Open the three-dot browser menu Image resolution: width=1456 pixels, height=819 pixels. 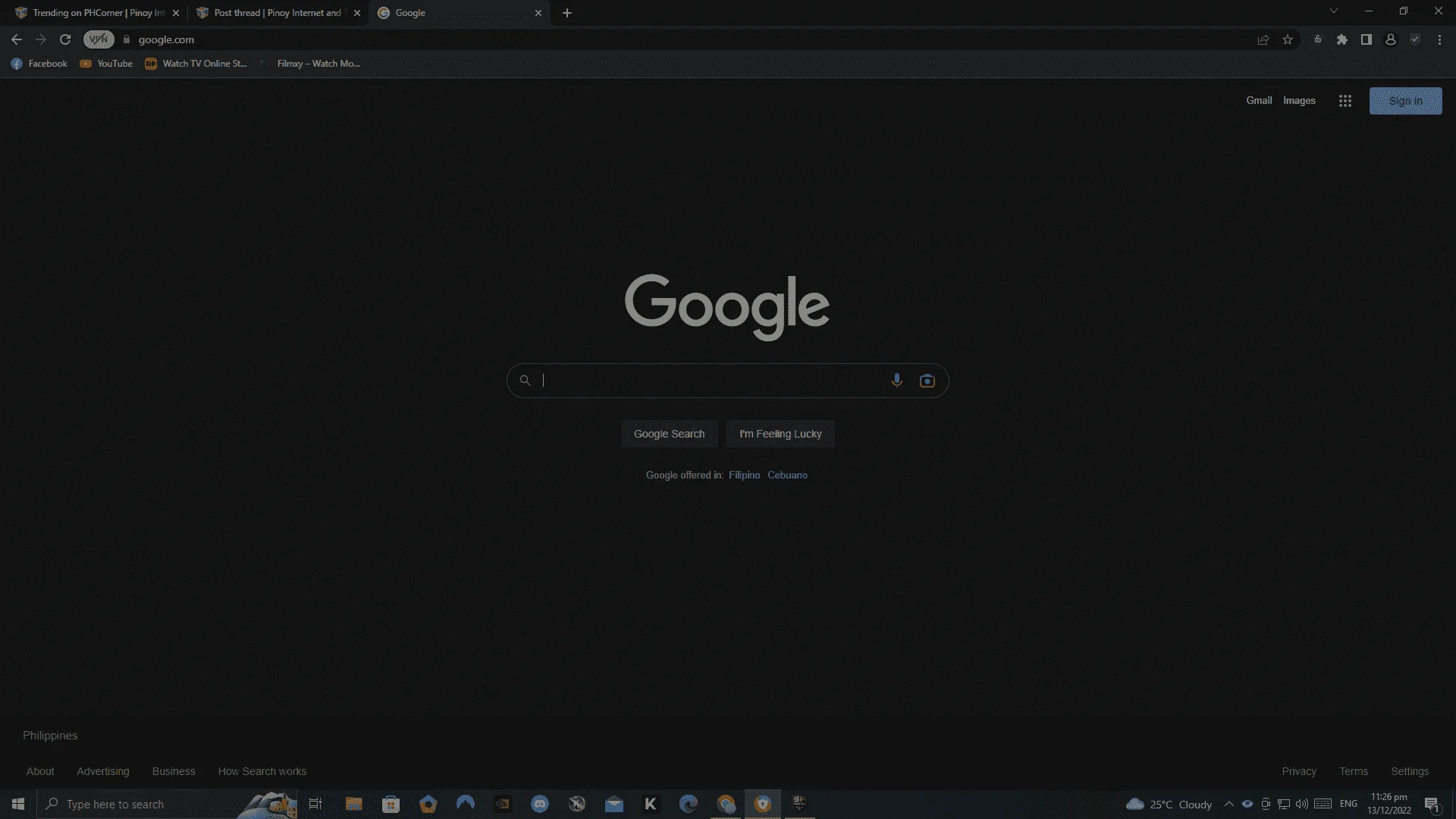pyautogui.click(x=1439, y=39)
